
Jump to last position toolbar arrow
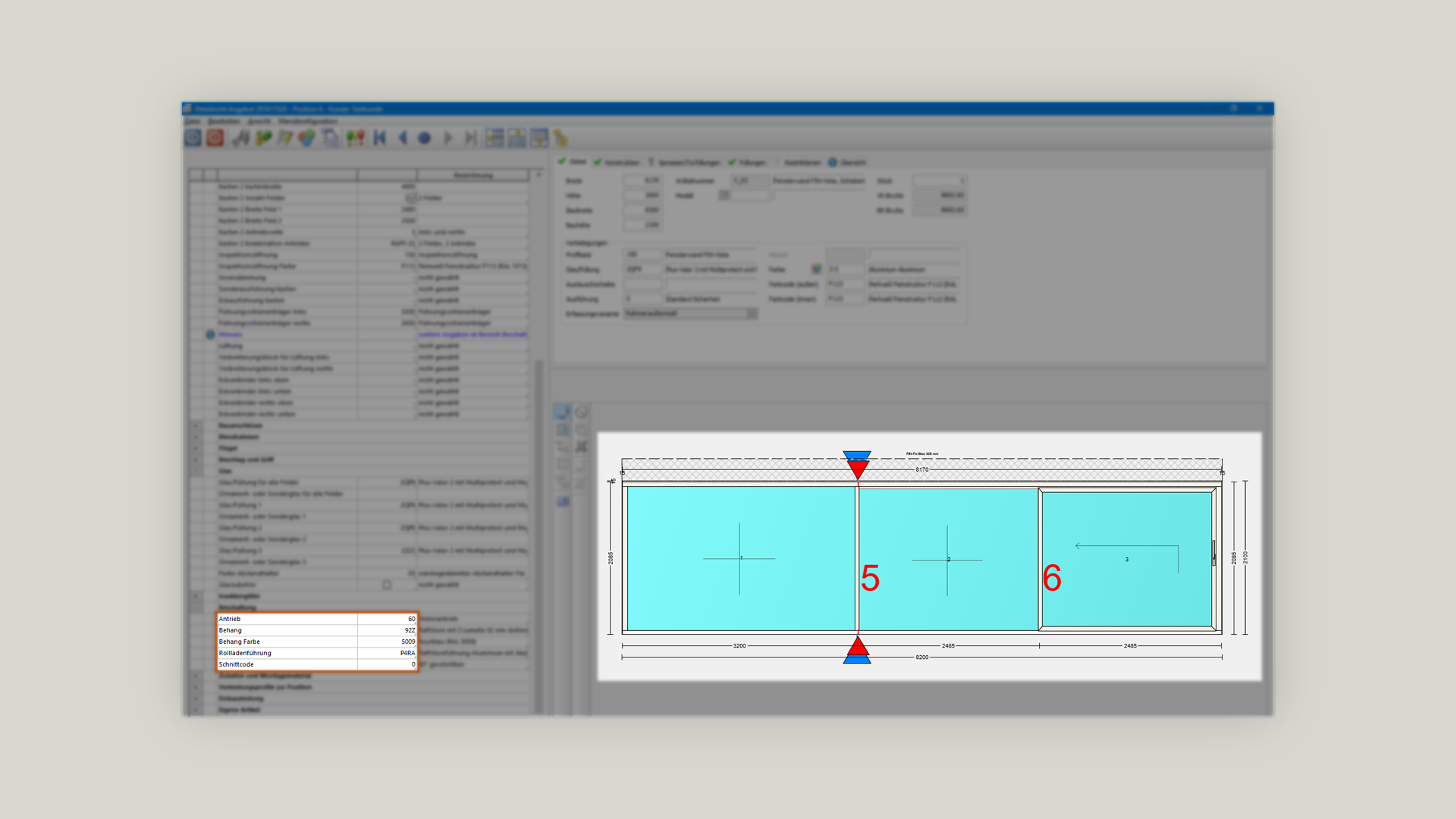471,137
